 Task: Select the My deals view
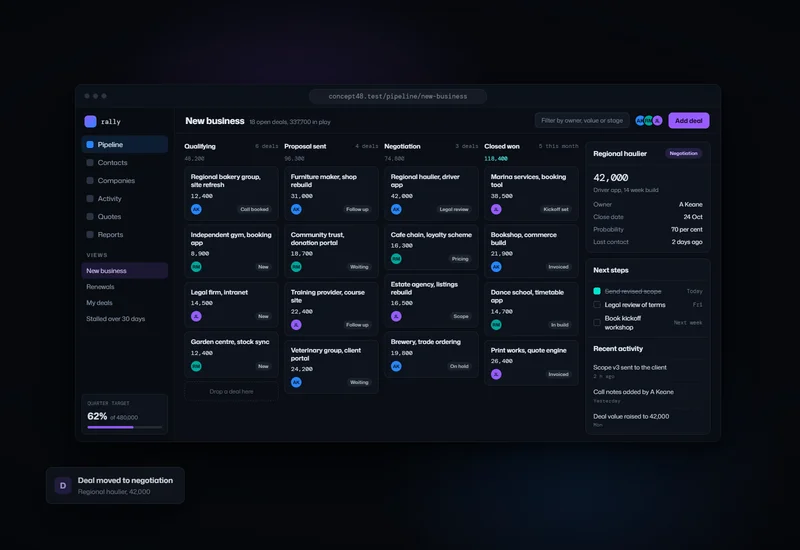[x=124, y=303]
